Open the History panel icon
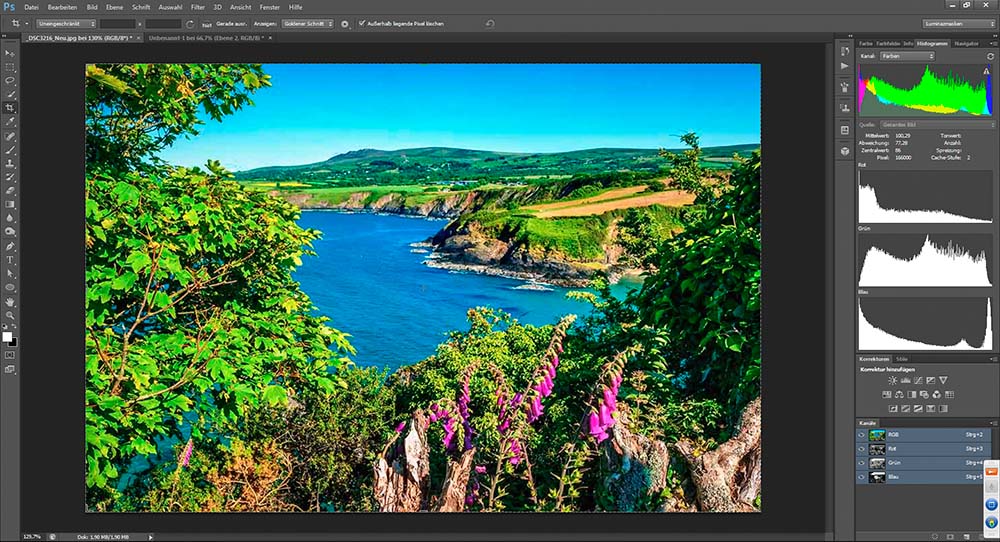 pyautogui.click(x=845, y=50)
